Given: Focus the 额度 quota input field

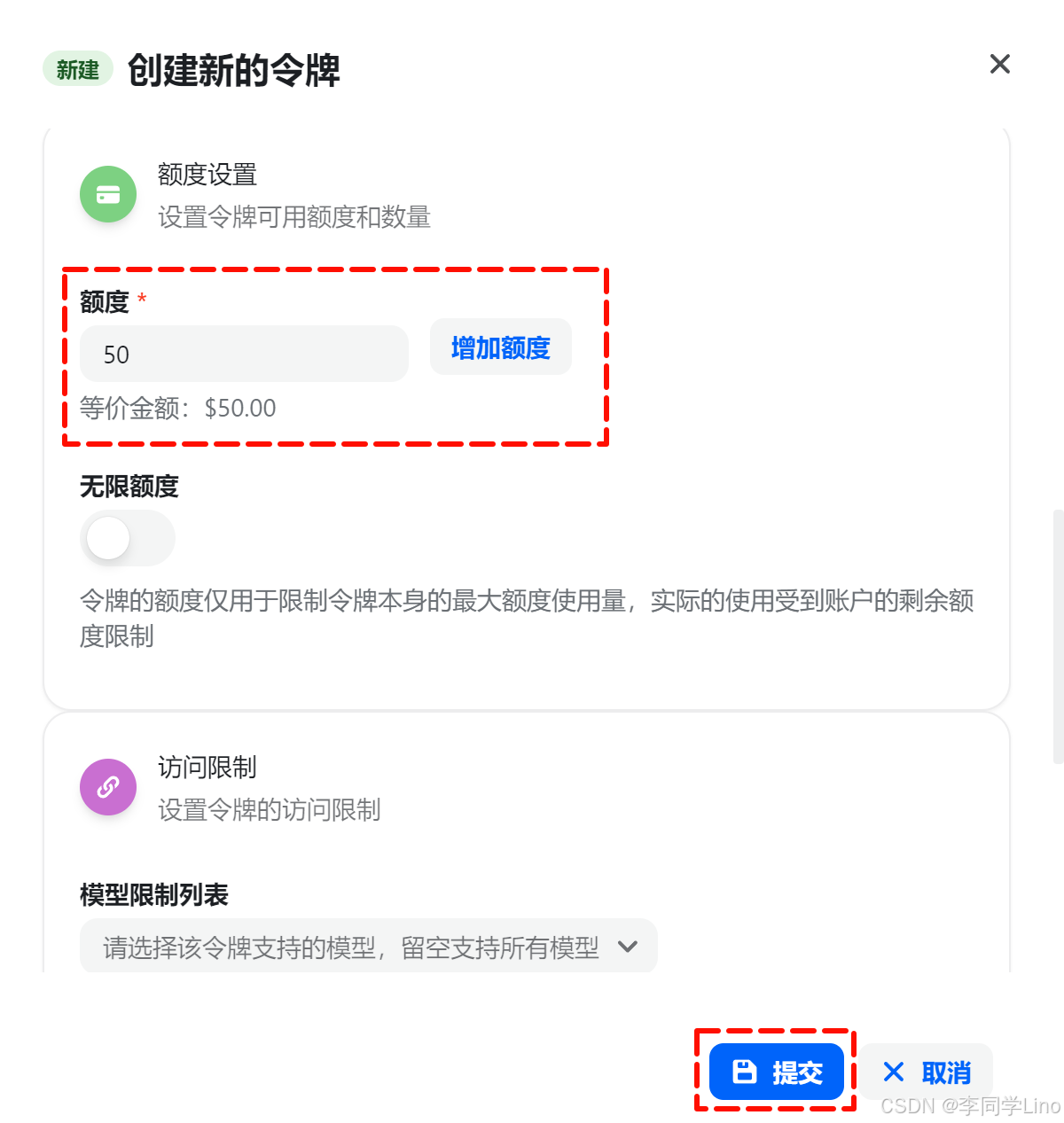Looking at the screenshot, I should 244,354.
